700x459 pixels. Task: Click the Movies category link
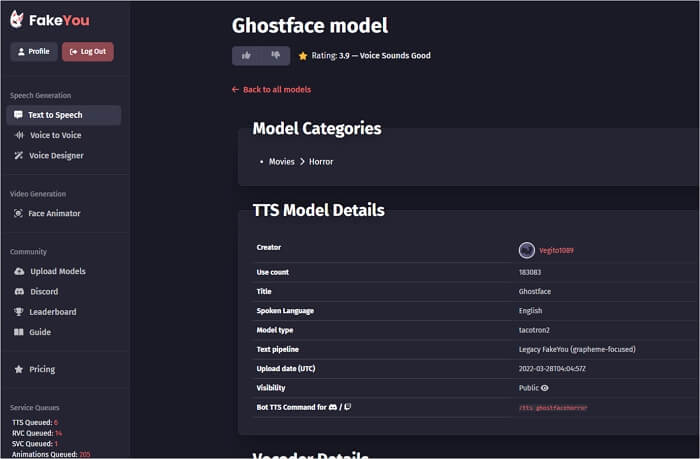[282, 162]
